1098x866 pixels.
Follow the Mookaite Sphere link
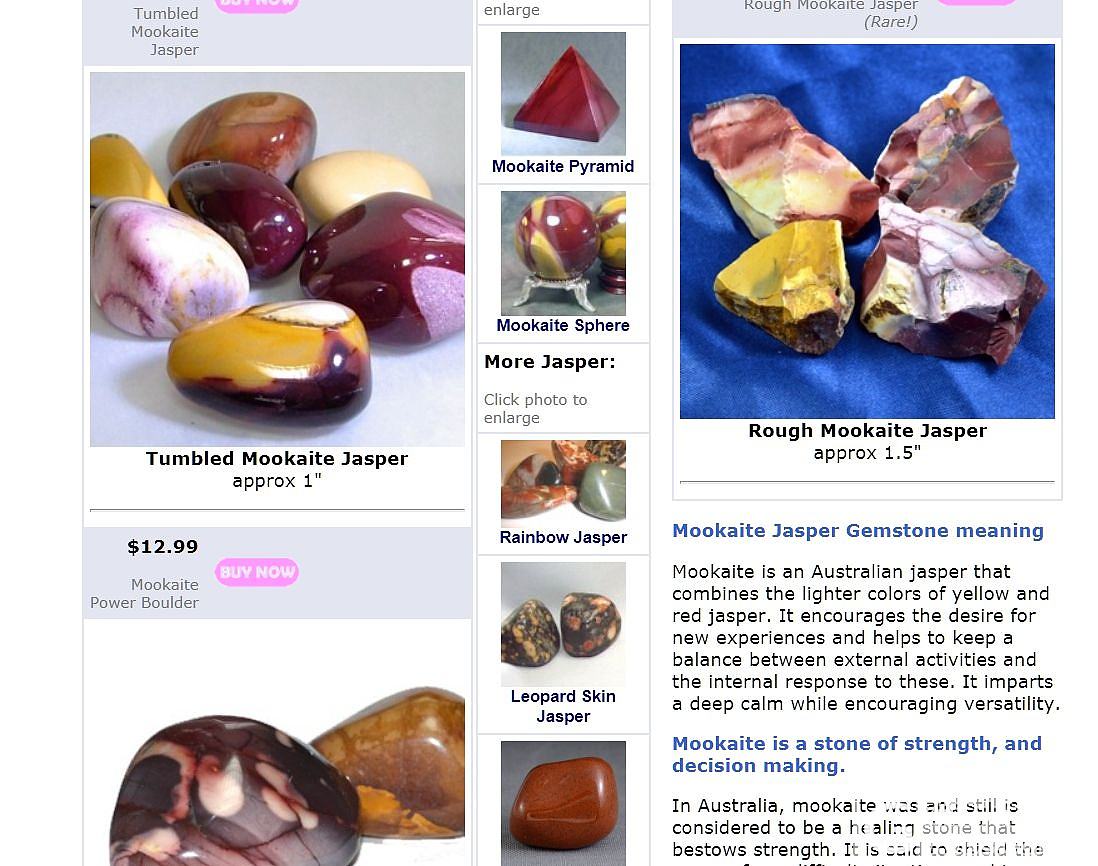tap(563, 326)
